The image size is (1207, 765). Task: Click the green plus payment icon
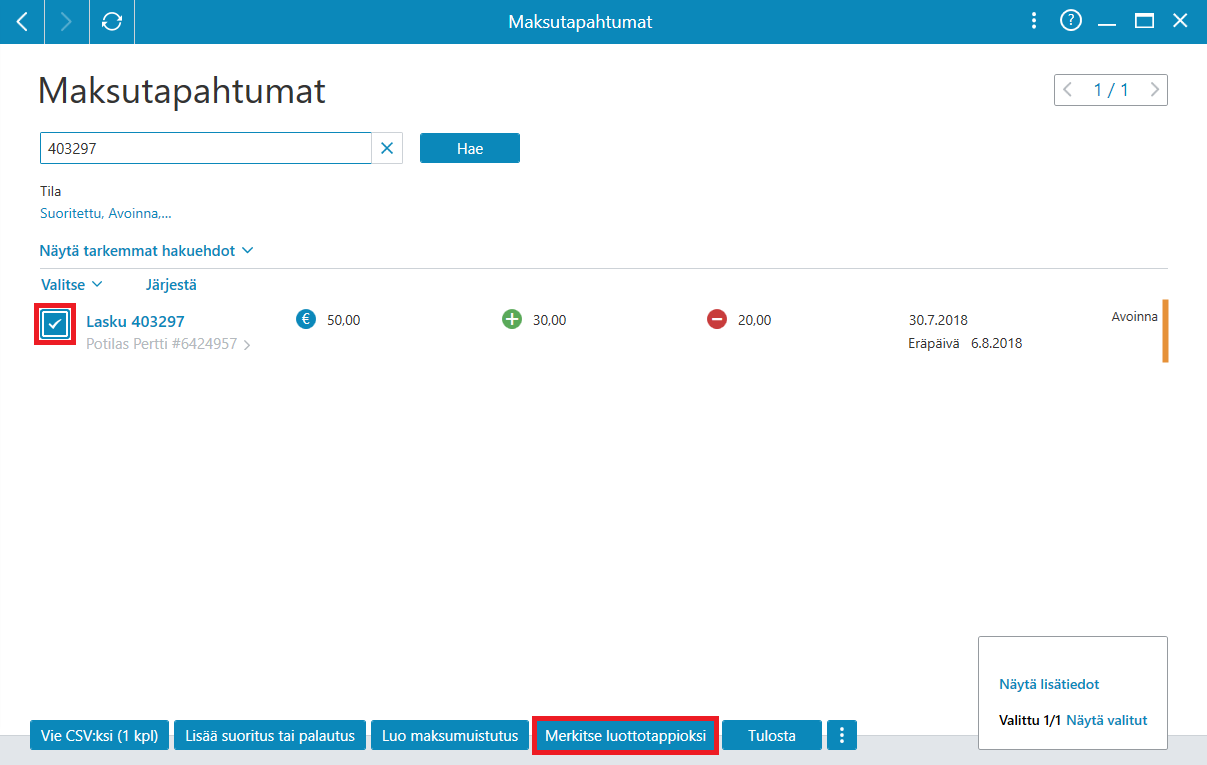(512, 320)
